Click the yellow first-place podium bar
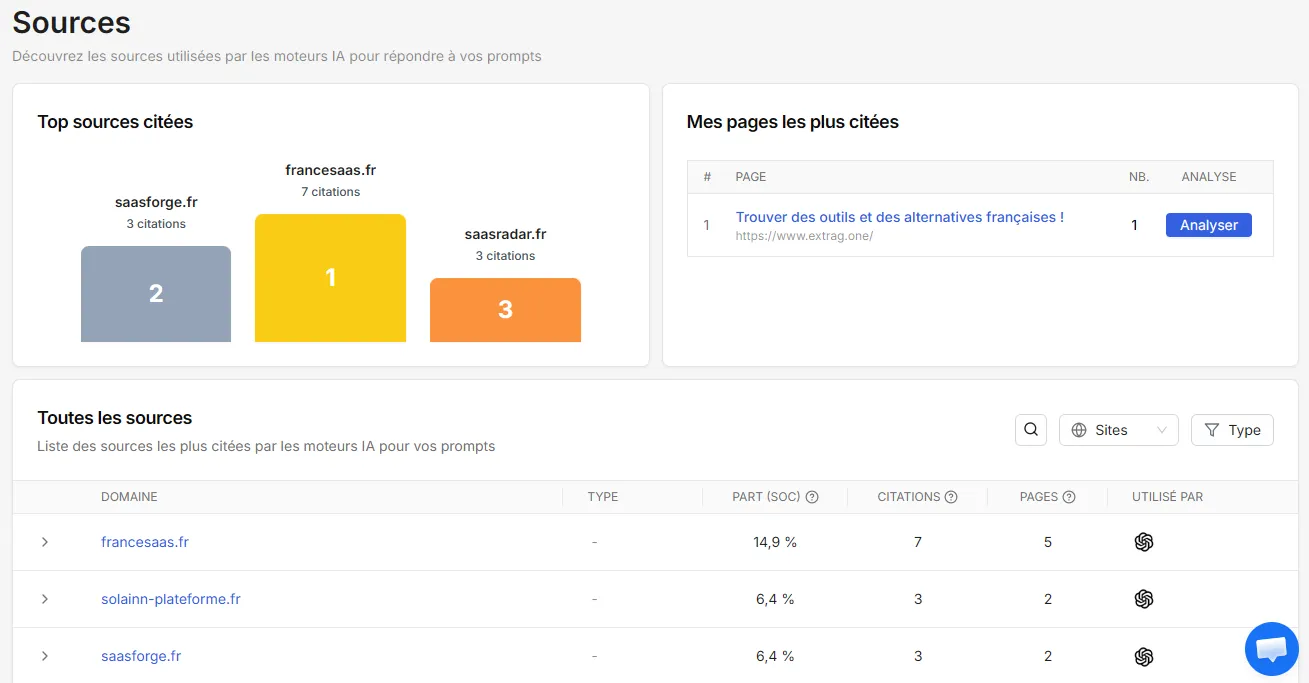 pos(330,278)
